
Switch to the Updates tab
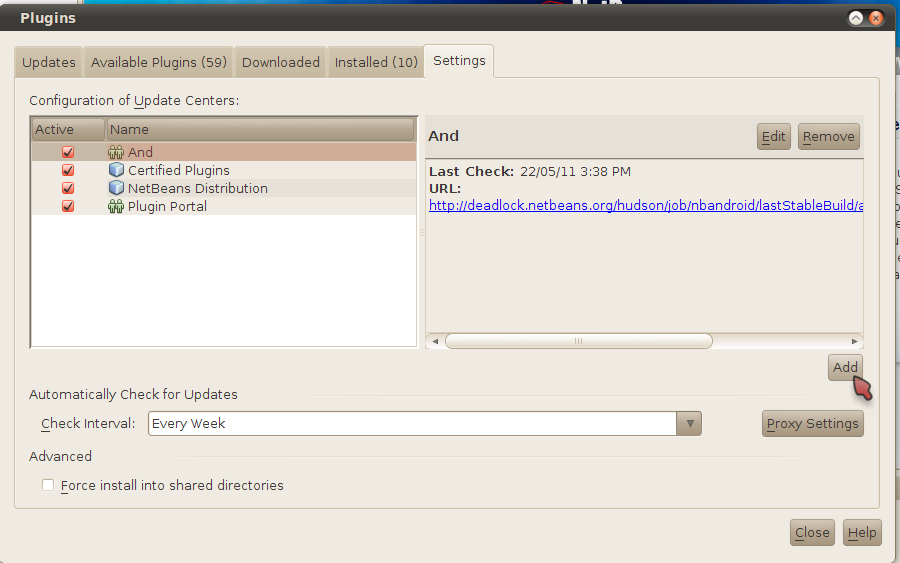point(49,62)
